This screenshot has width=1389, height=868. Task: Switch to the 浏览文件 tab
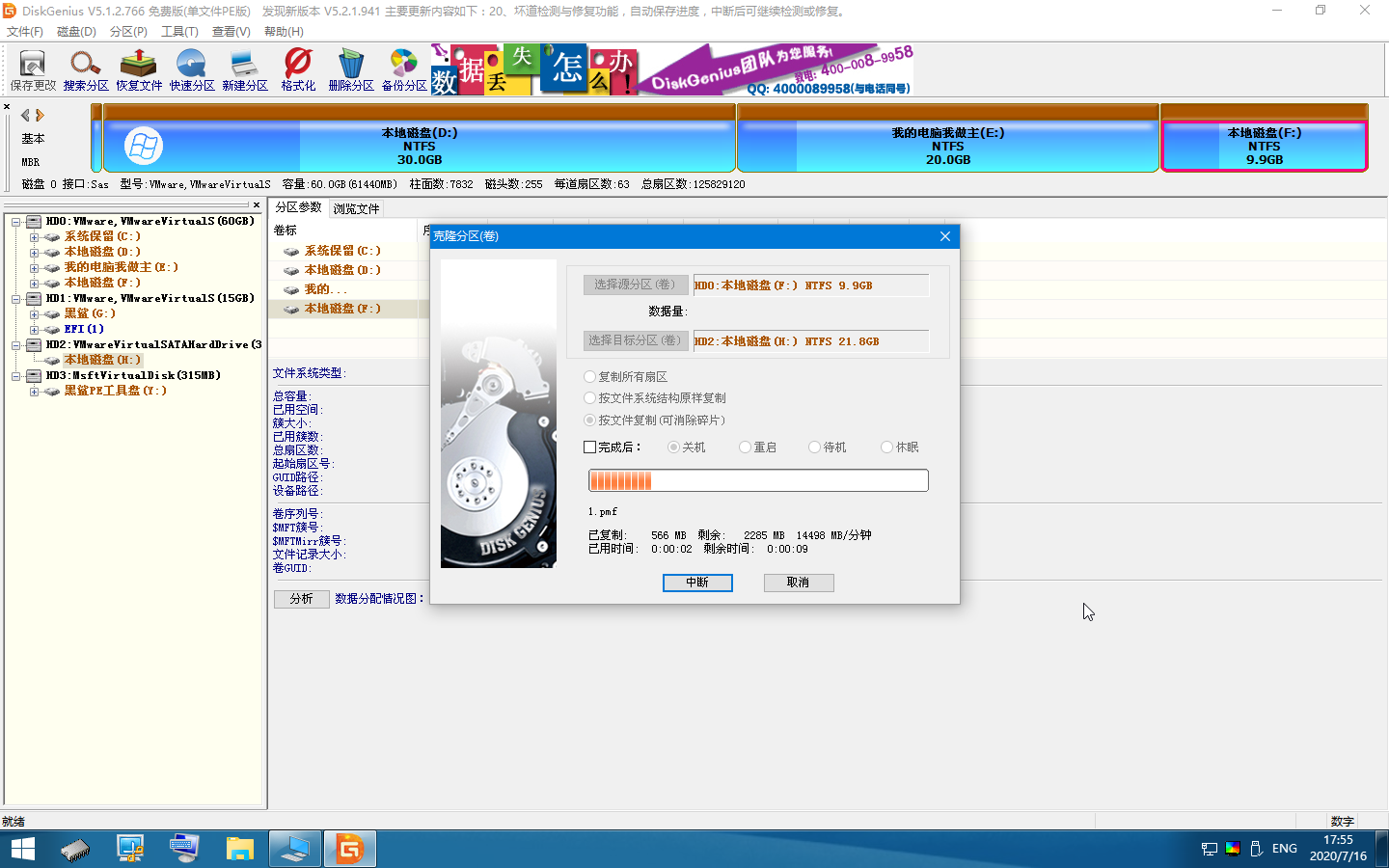pos(357,208)
